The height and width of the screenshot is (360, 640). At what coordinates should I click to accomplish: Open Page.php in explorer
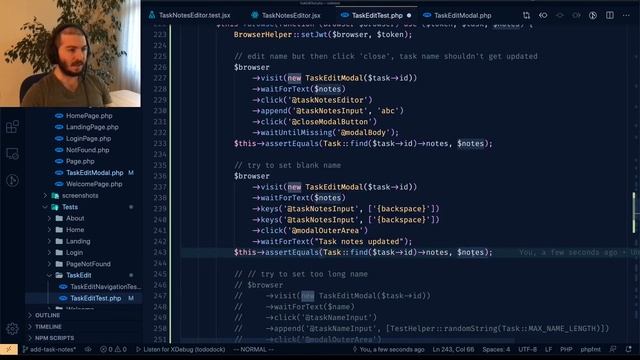pos(80,162)
